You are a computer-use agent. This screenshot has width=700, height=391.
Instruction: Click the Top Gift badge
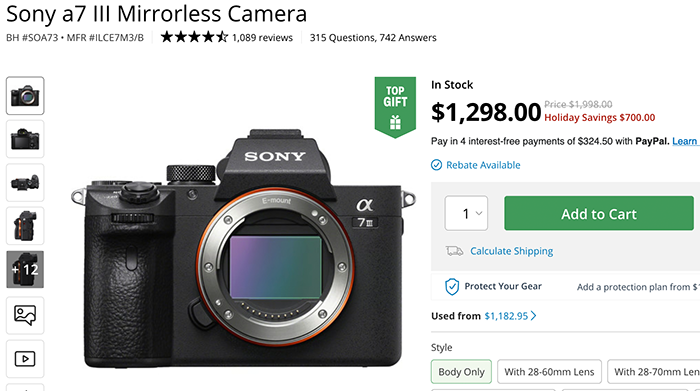click(x=395, y=107)
